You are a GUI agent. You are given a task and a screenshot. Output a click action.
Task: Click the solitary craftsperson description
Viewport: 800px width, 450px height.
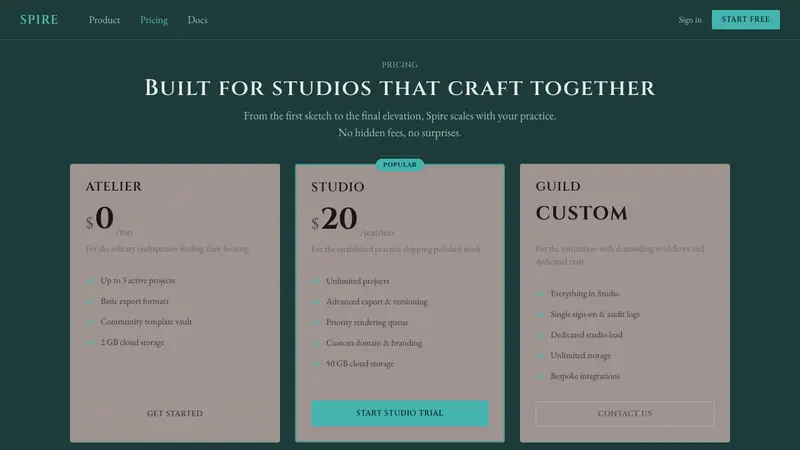point(167,248)
